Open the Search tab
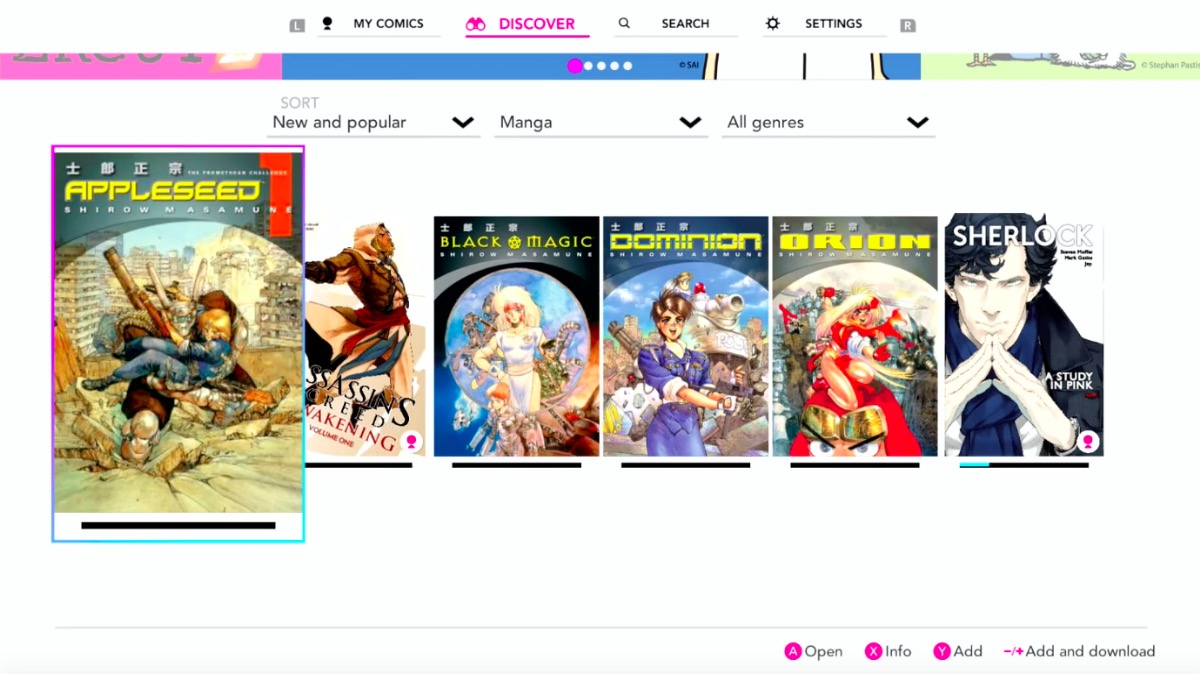 tap(675, 24)
